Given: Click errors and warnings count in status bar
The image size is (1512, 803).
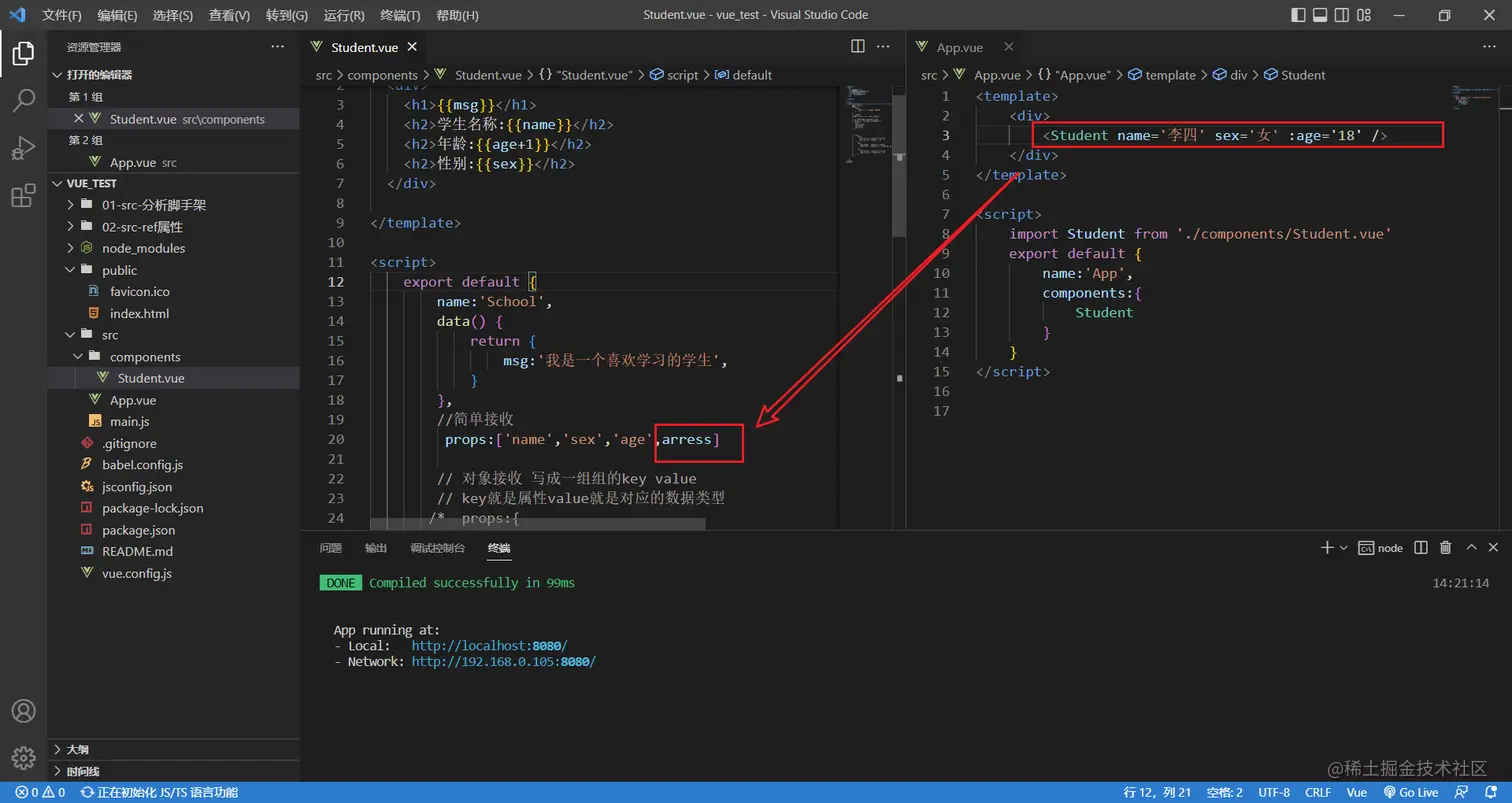Looking at the screenshot, I should click(x=40, y=792).
